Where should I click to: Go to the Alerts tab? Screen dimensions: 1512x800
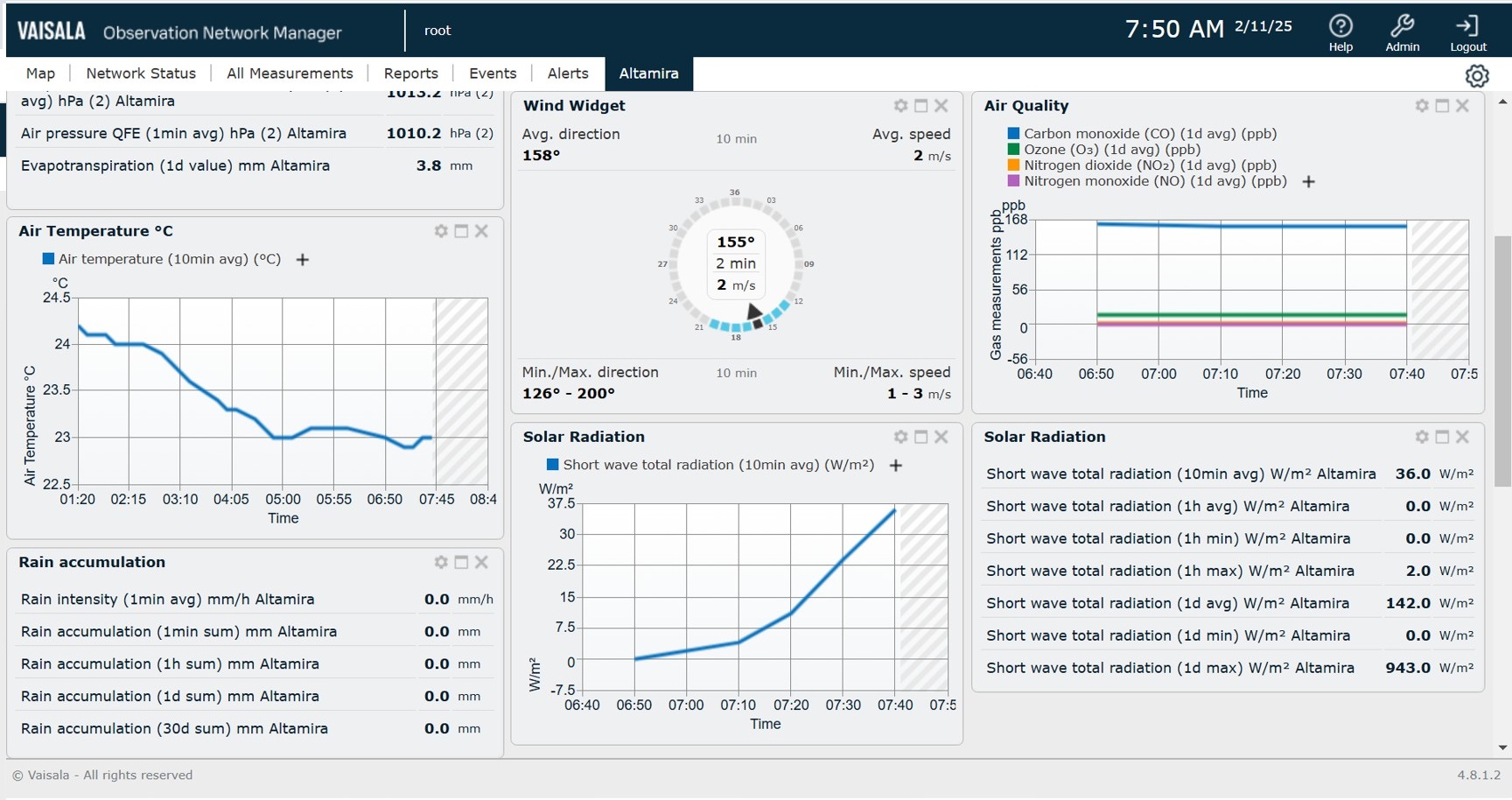click(x=568, y=74)
